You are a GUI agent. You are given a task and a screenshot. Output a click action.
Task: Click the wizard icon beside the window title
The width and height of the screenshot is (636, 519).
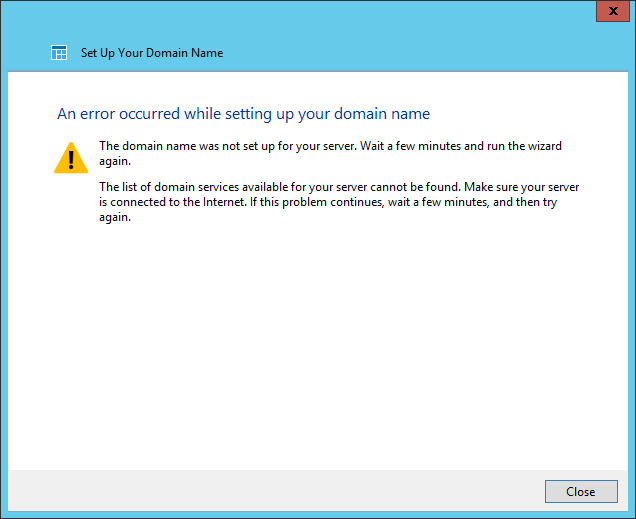59,53
